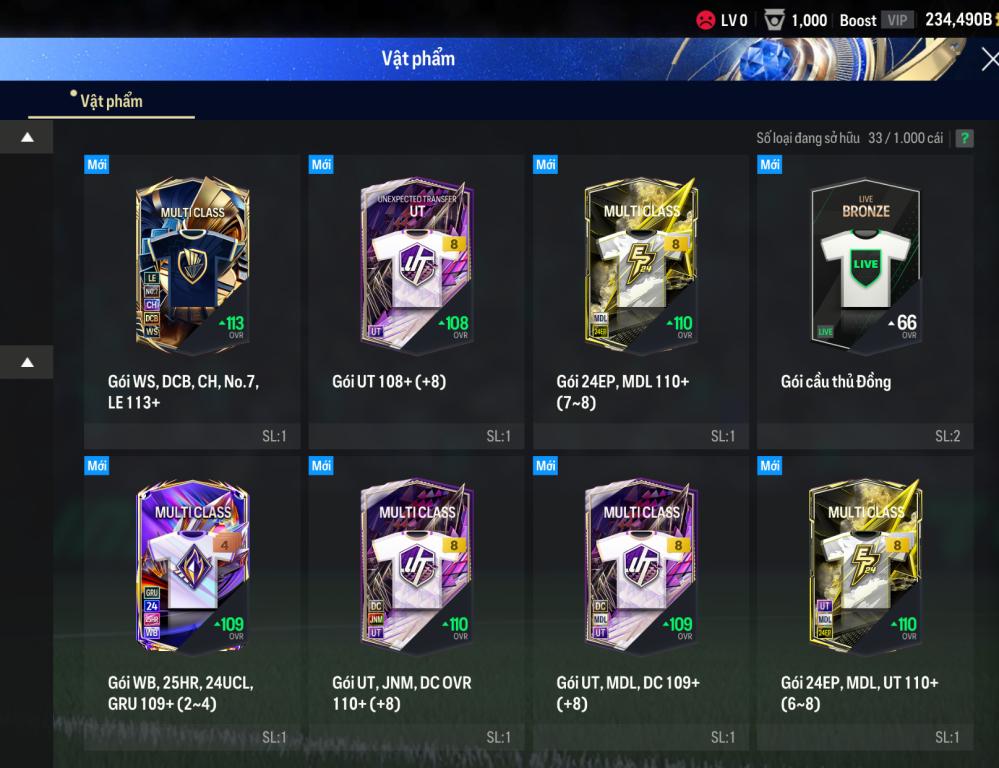Click the lower left up-arrow expander

(x=27, y=362)
